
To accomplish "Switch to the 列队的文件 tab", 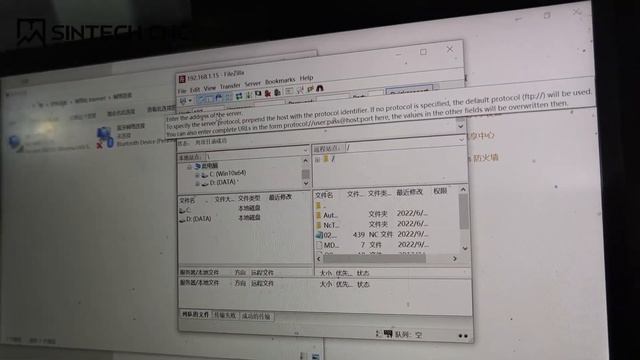I will 195,315.
